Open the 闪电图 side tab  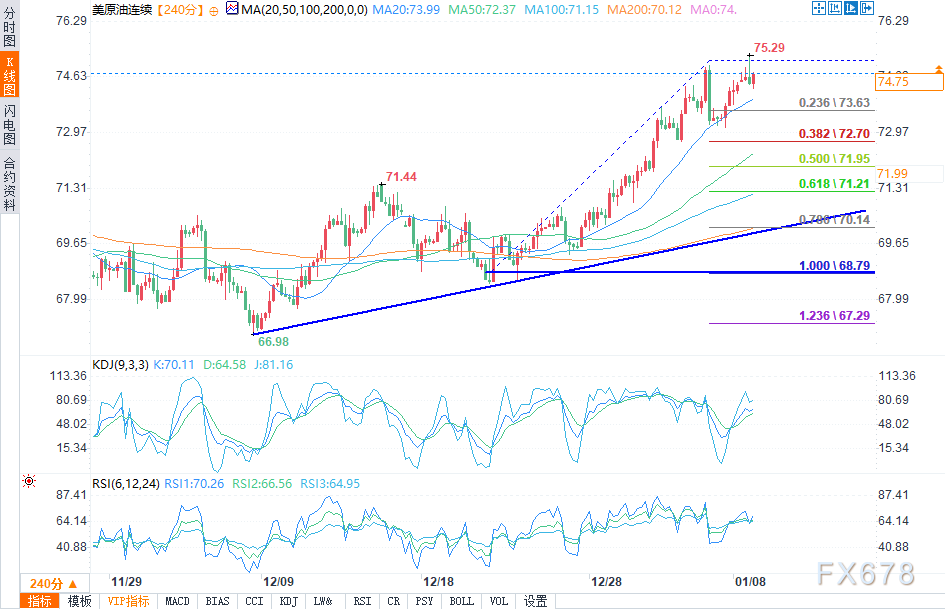10,124
